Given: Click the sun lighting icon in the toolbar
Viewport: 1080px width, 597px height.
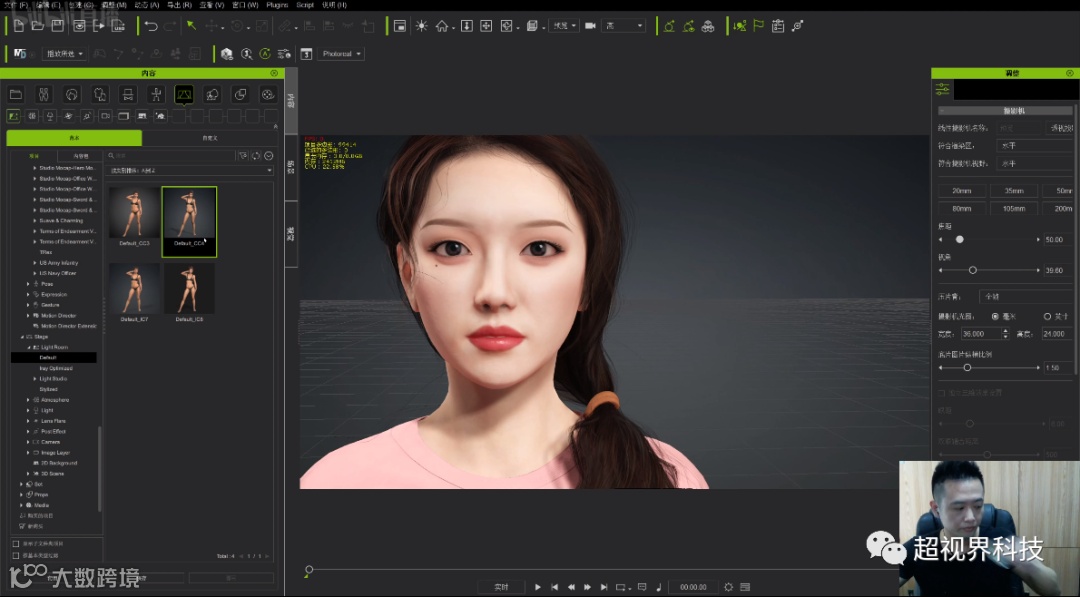Looking at the screenshot, I should (421, 26).
